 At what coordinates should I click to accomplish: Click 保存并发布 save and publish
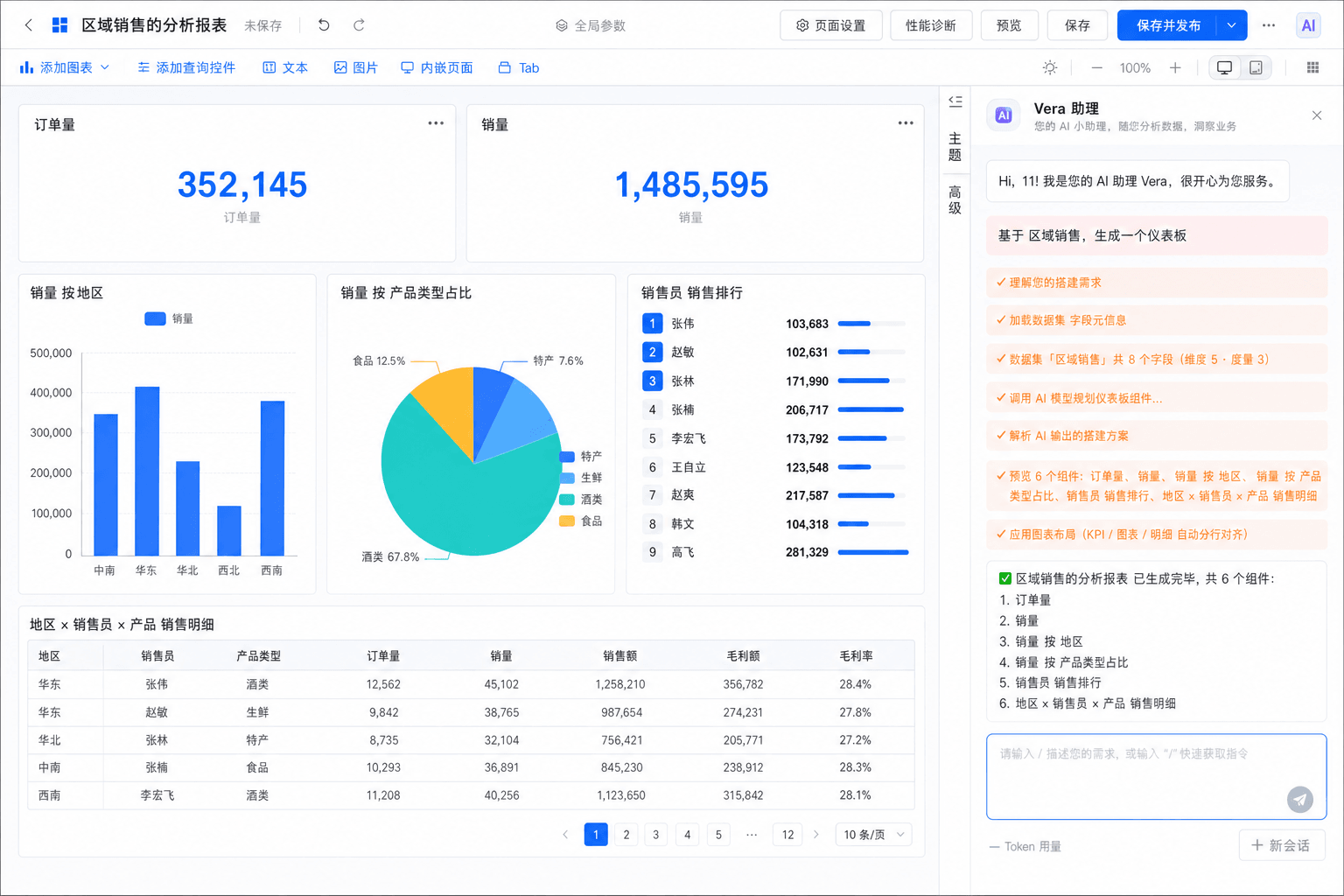tap(1168, 25)
